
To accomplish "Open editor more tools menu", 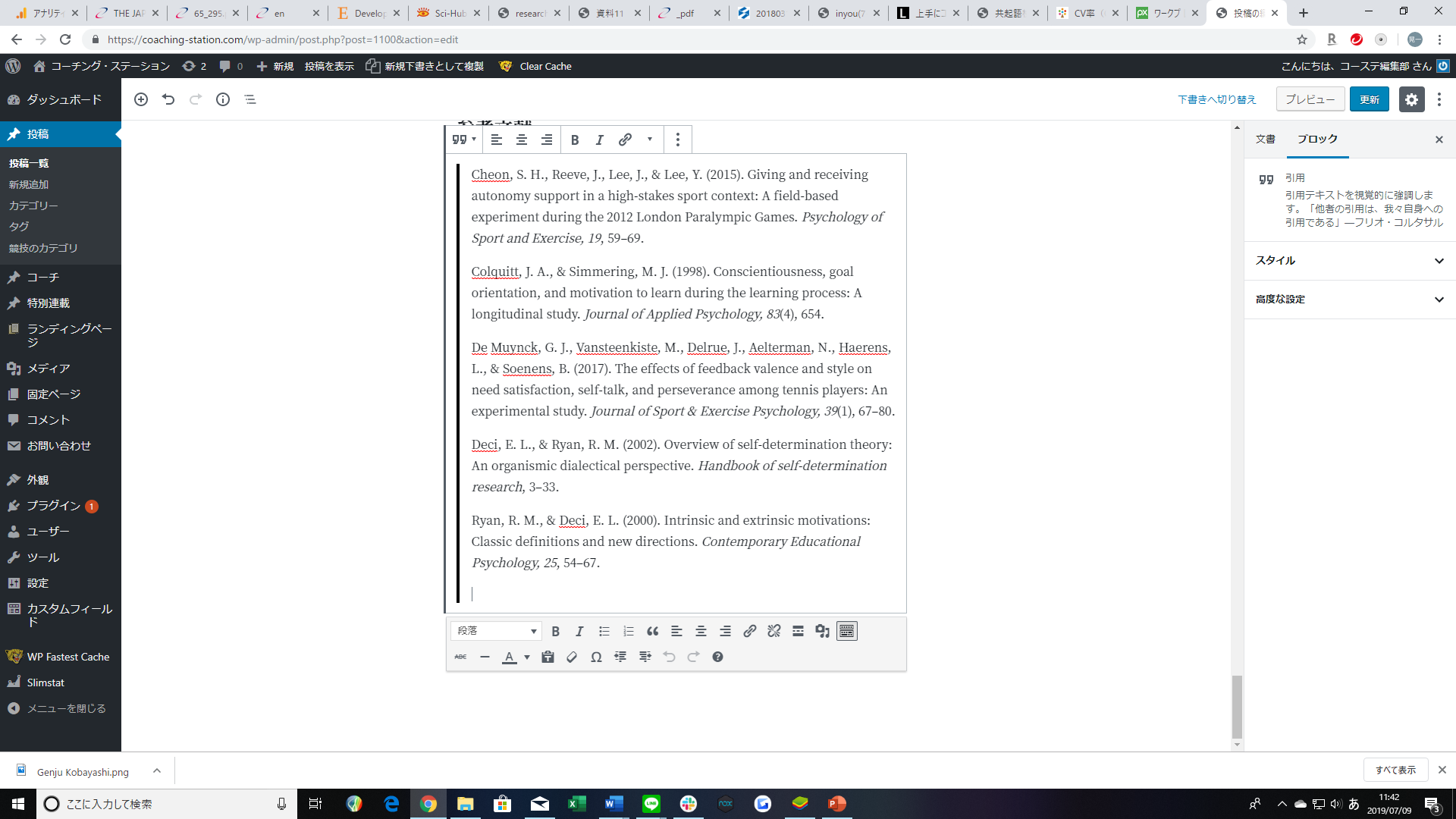I will click(1439, 99).
